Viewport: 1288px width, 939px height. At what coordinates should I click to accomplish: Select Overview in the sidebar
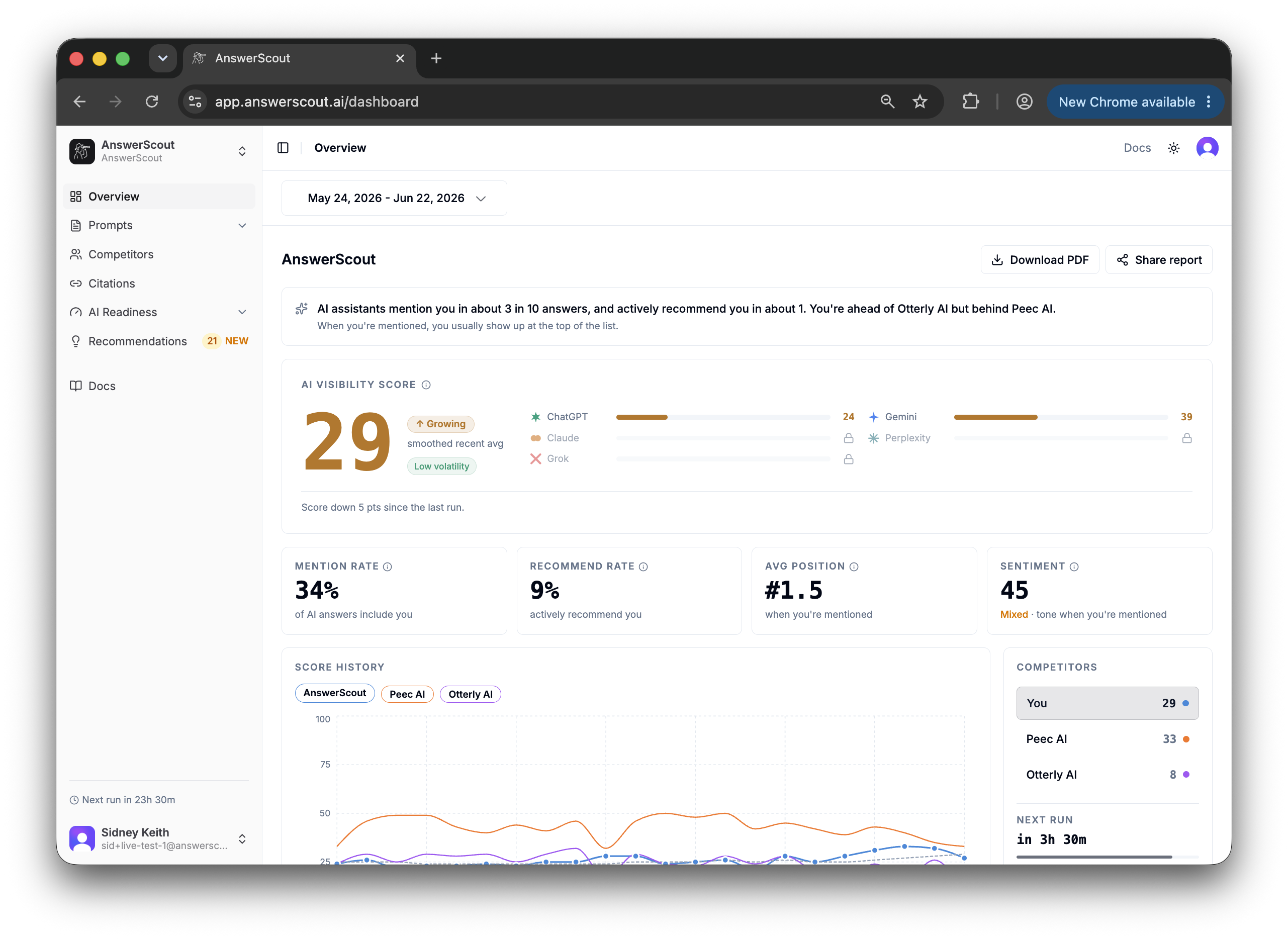coord(159,196)
